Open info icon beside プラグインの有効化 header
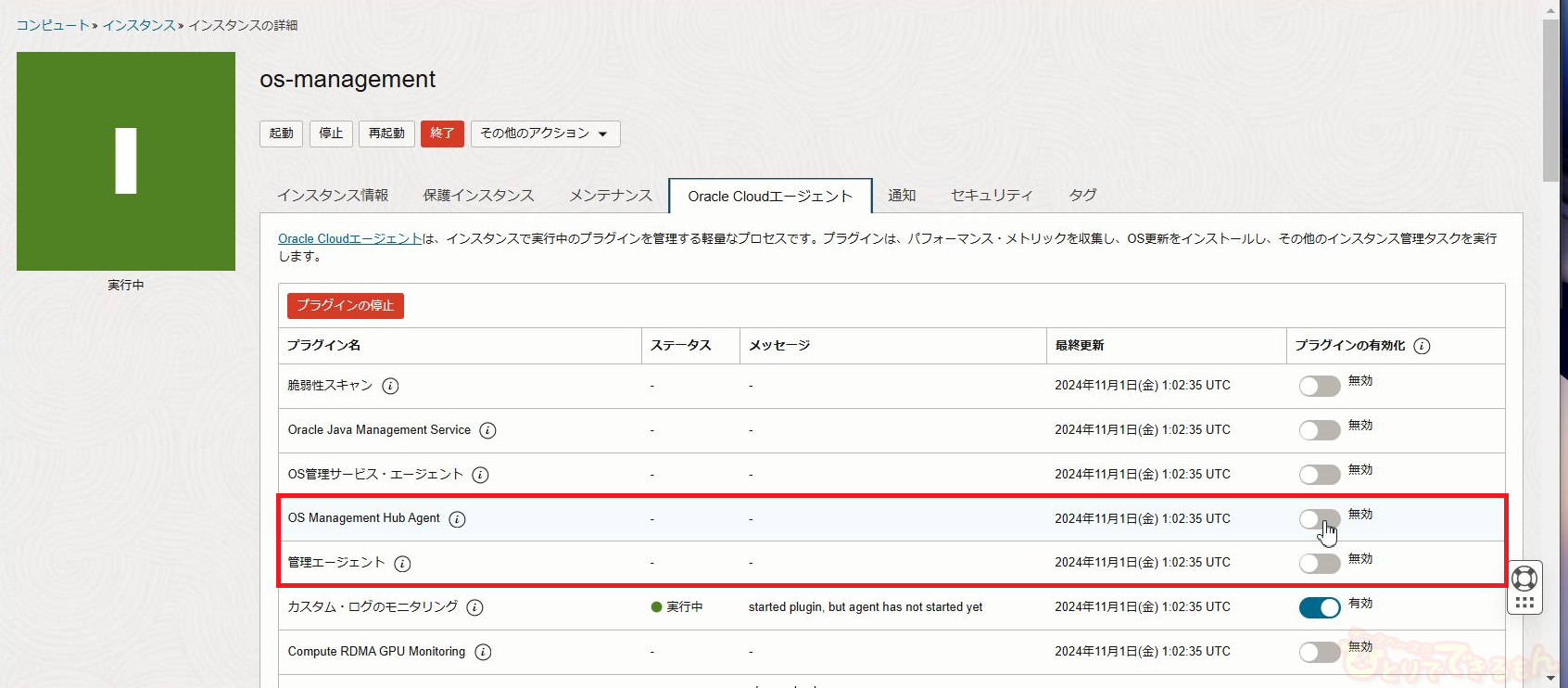The width and height of the screenshot is (1568, 688). pyautogui.click(x=1422, y=346)
